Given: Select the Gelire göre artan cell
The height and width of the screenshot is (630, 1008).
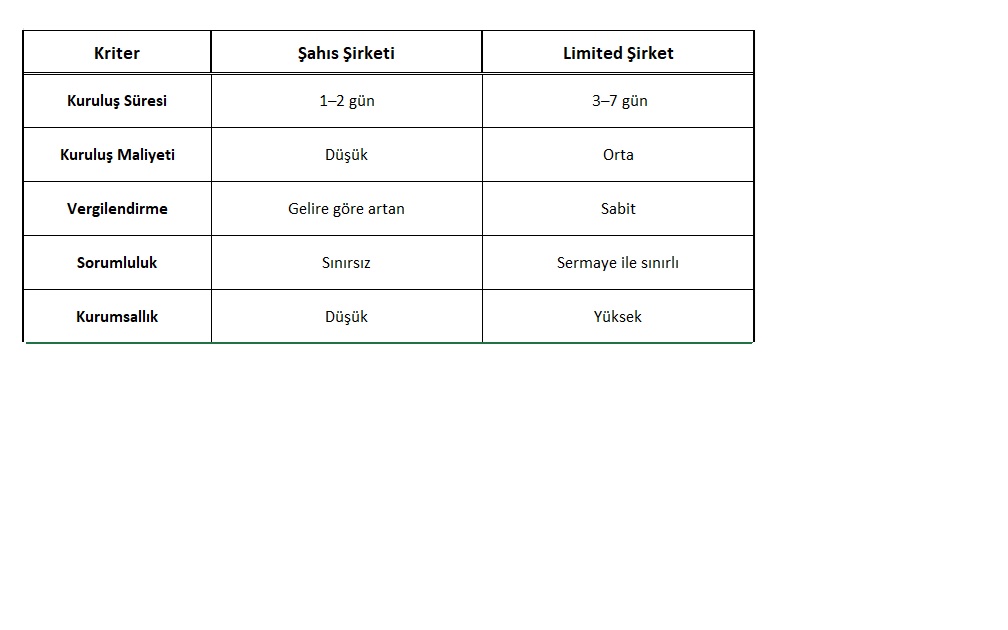Looking at the screenshot, I should pyautogui.click(x=346, y=209).
